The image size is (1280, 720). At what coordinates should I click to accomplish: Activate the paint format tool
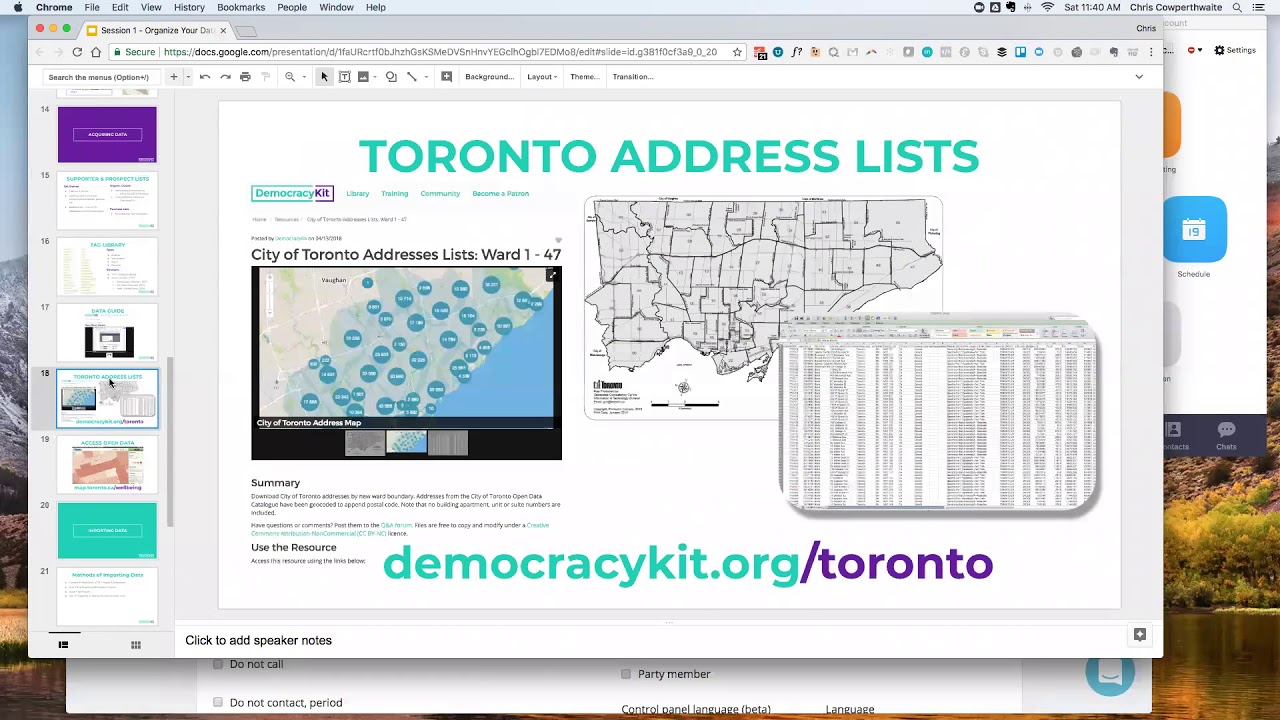click(x=265, y=77)
